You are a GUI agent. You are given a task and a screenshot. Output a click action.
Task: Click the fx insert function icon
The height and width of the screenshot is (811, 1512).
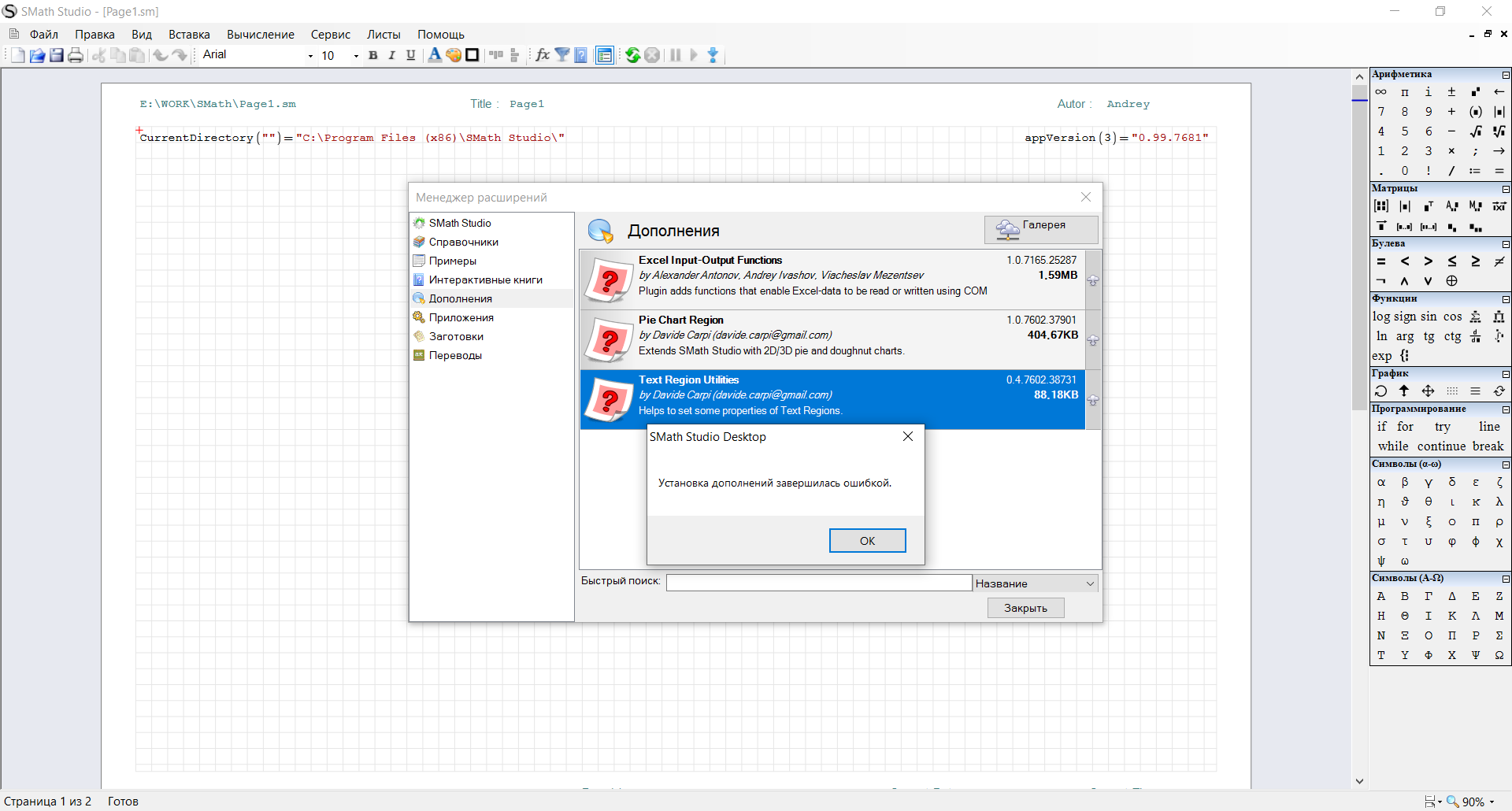pyautogui.click(x=543, y=55)
